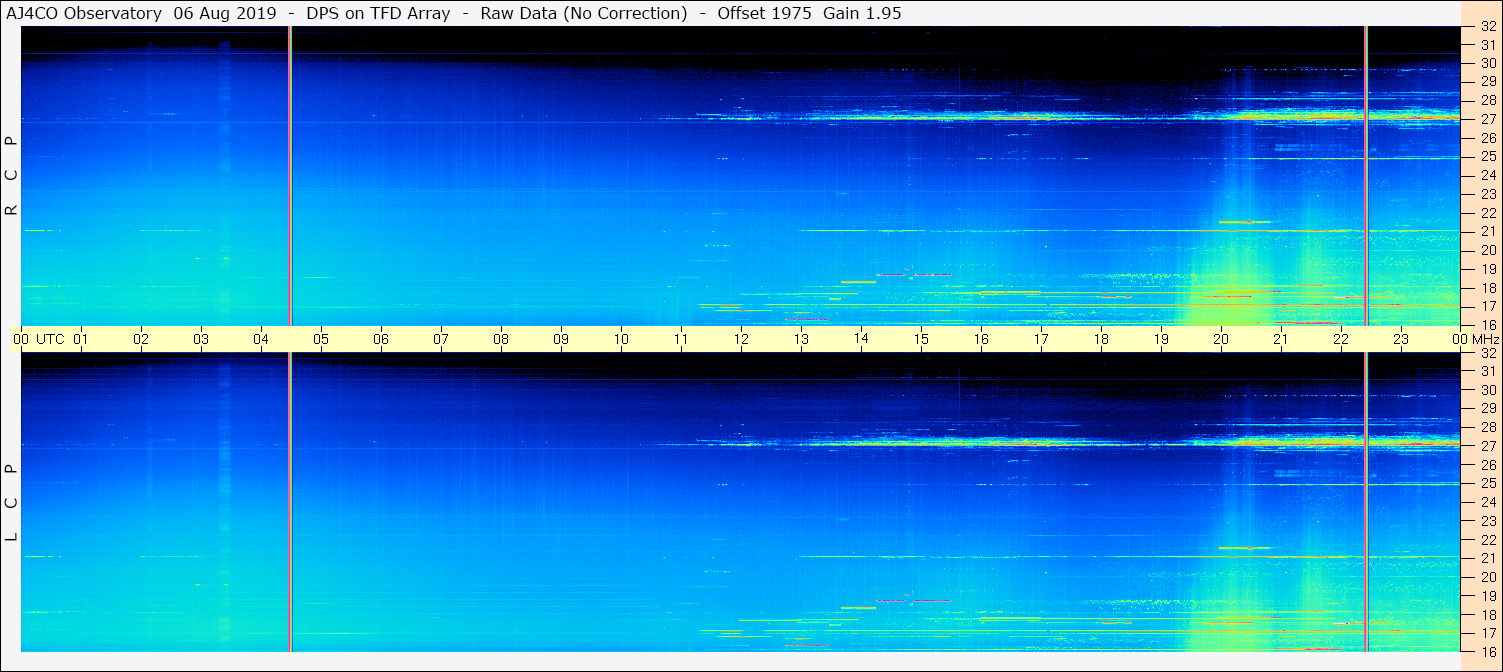Click the 12 hour label on time axis
This screenshot has width=1503, height=672.
741,339
